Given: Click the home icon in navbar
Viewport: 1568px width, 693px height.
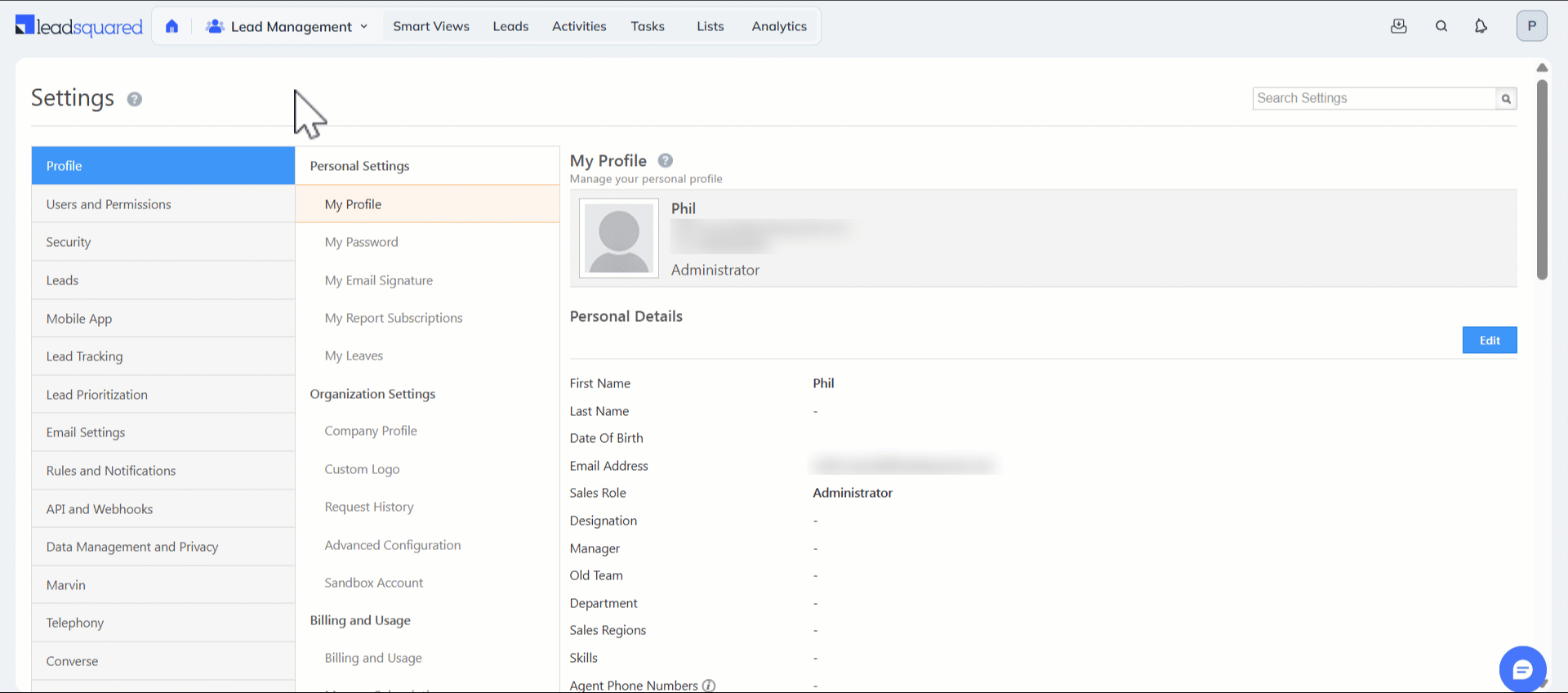Looking at the screenshot, I should (x=171, y=26).
